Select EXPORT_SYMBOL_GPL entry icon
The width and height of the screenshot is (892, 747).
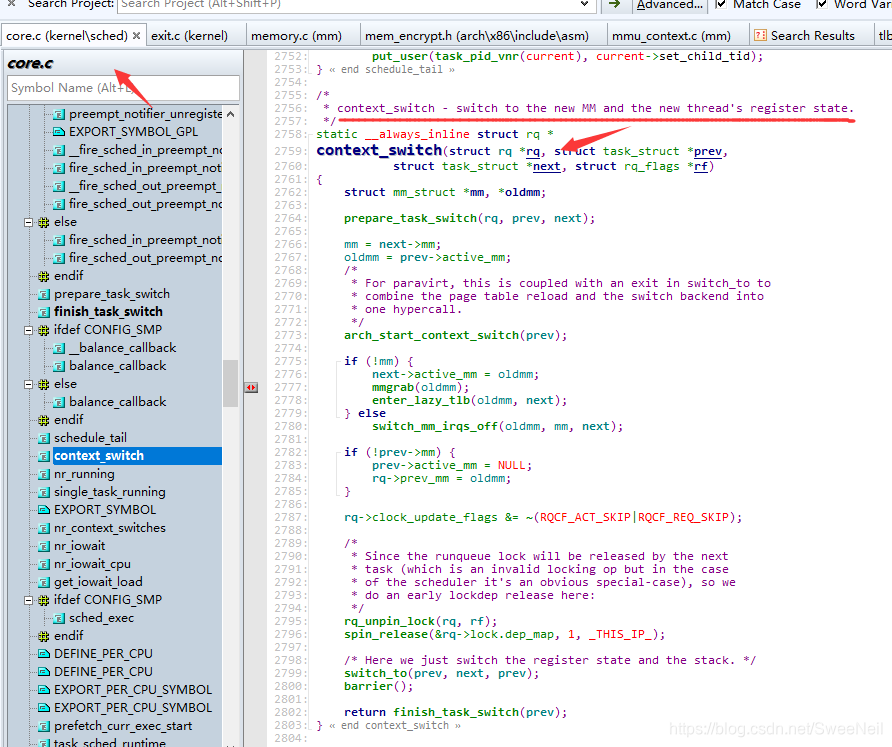(x=59, y=132)
